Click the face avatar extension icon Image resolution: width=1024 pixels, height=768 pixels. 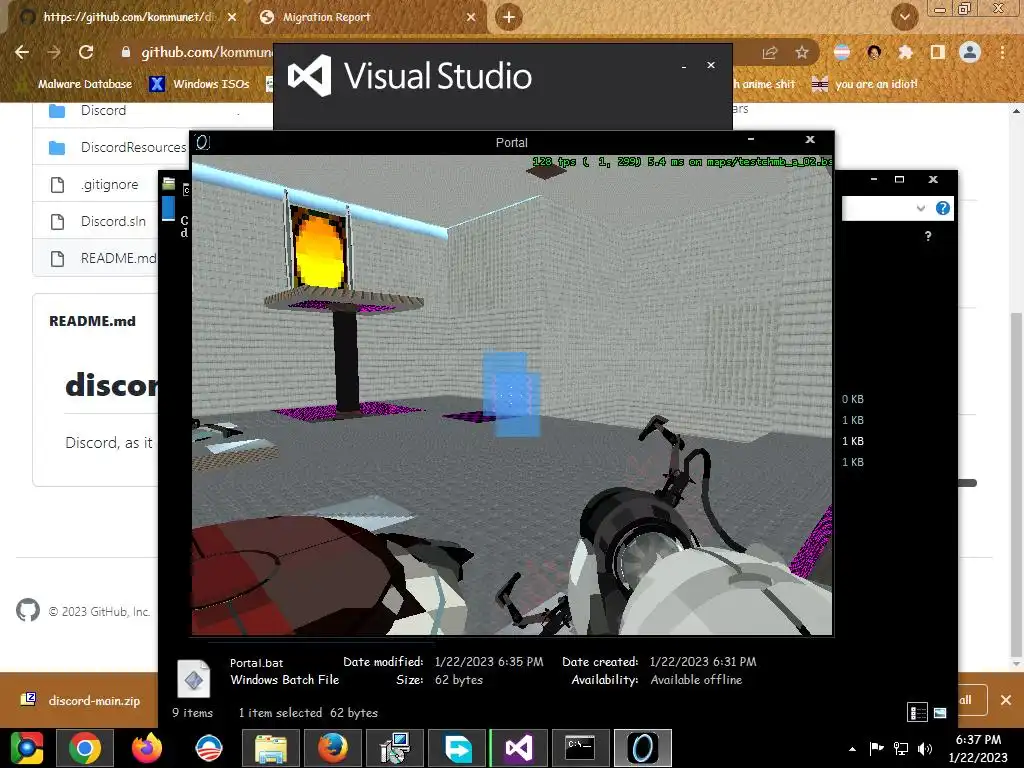coord(874,52)
